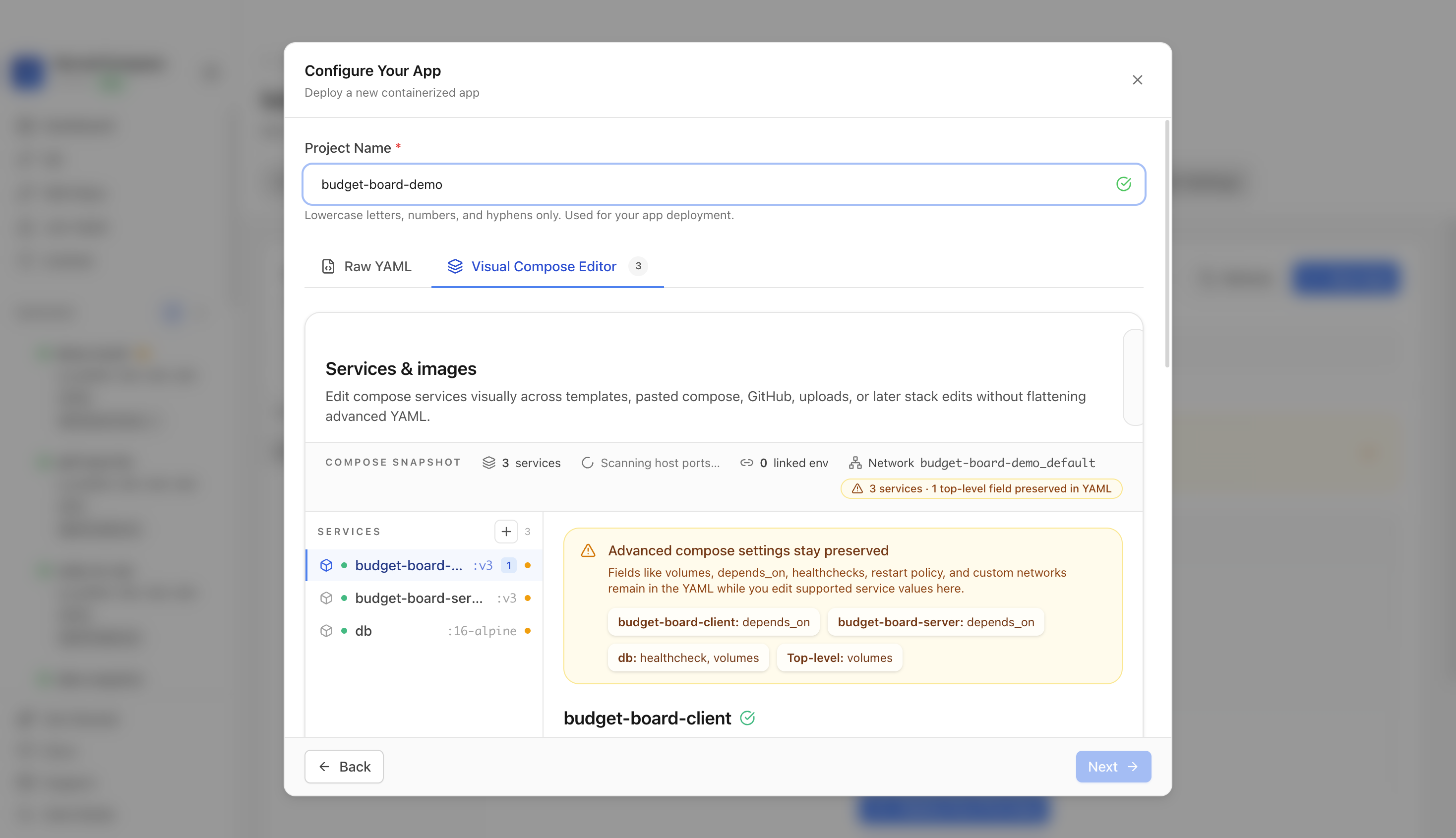Click the add service plus button

[506, 531]
